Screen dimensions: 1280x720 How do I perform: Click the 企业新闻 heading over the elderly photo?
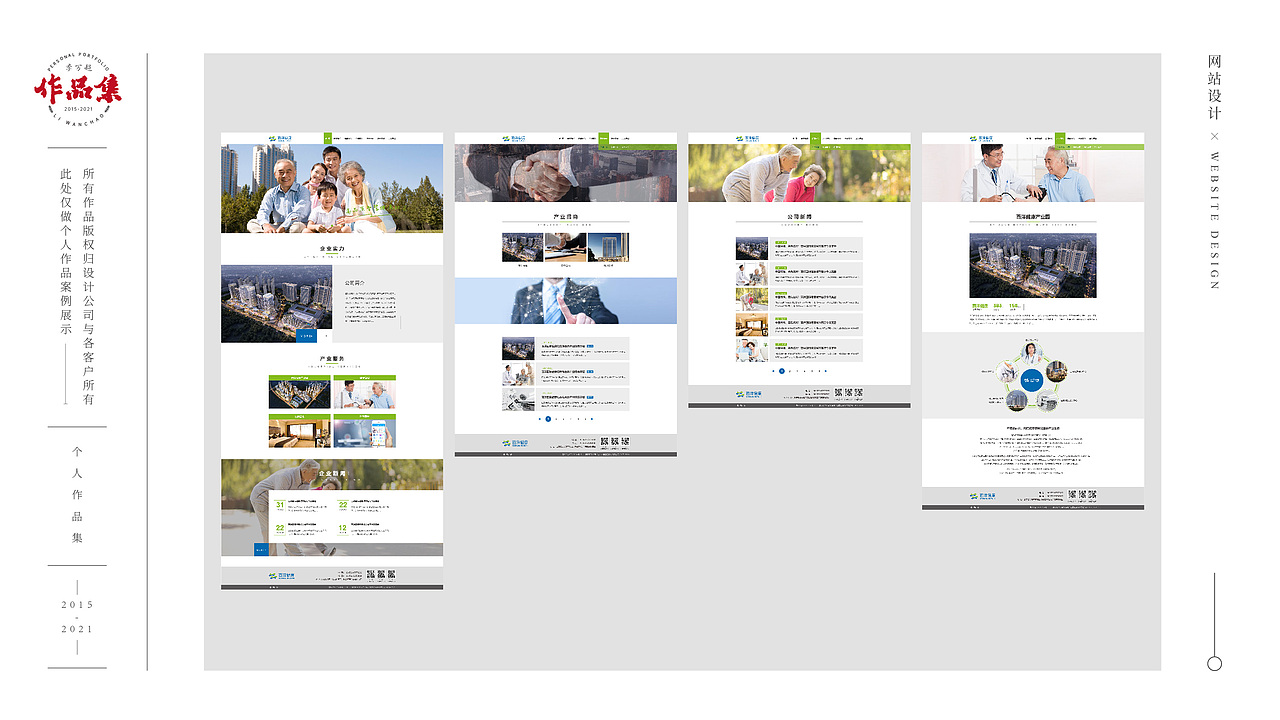click(x=332, y=473)
